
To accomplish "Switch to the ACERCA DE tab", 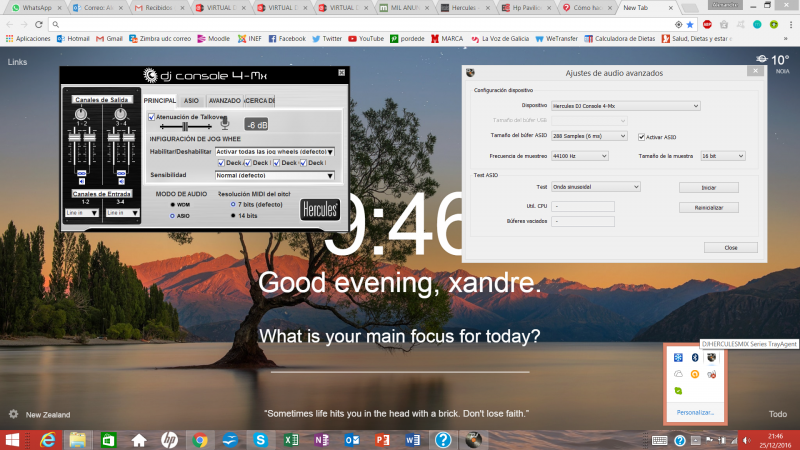I will [x=260, y=101].
